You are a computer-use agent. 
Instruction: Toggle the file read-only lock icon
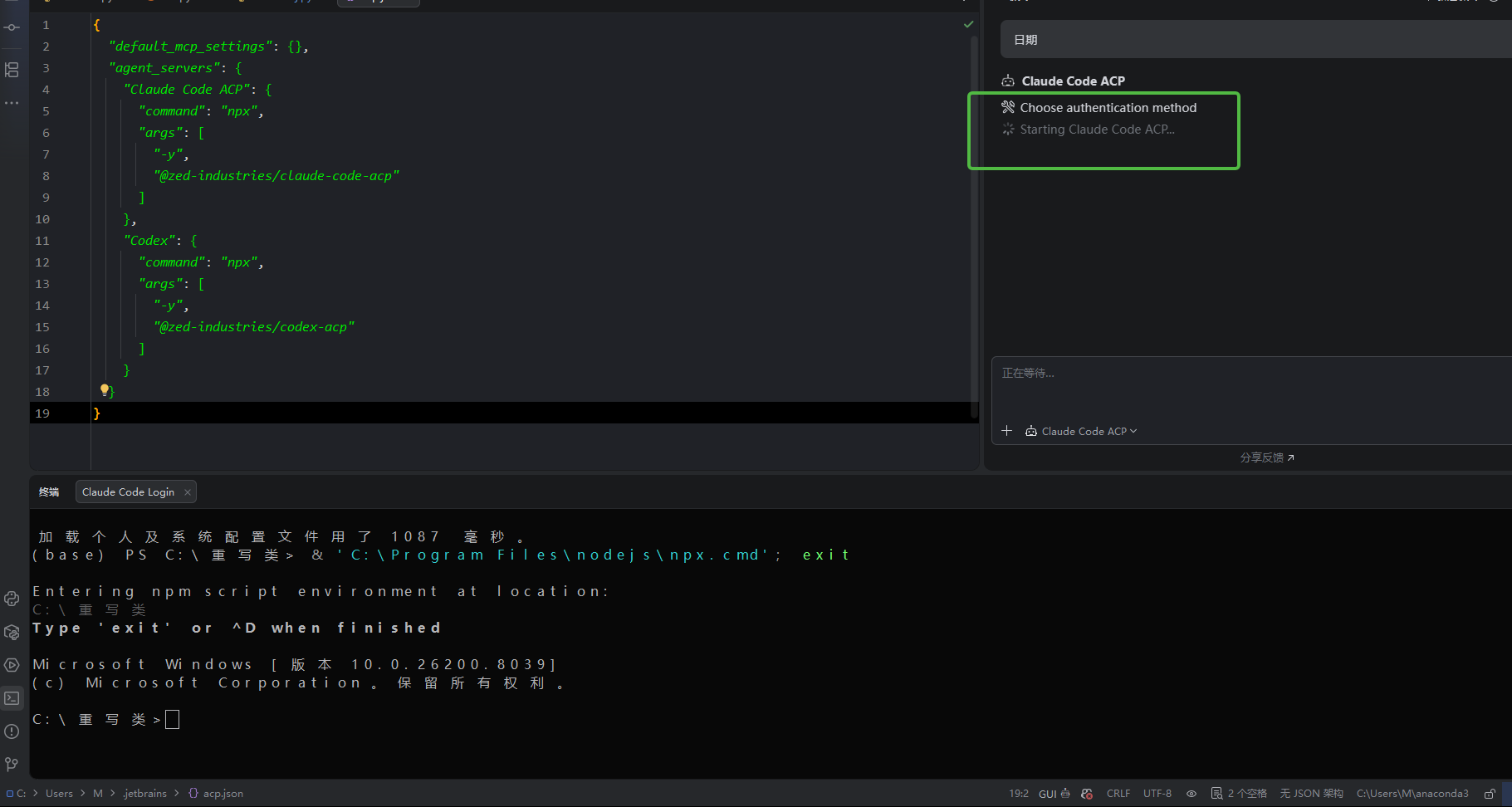[x=1490, y=794]
